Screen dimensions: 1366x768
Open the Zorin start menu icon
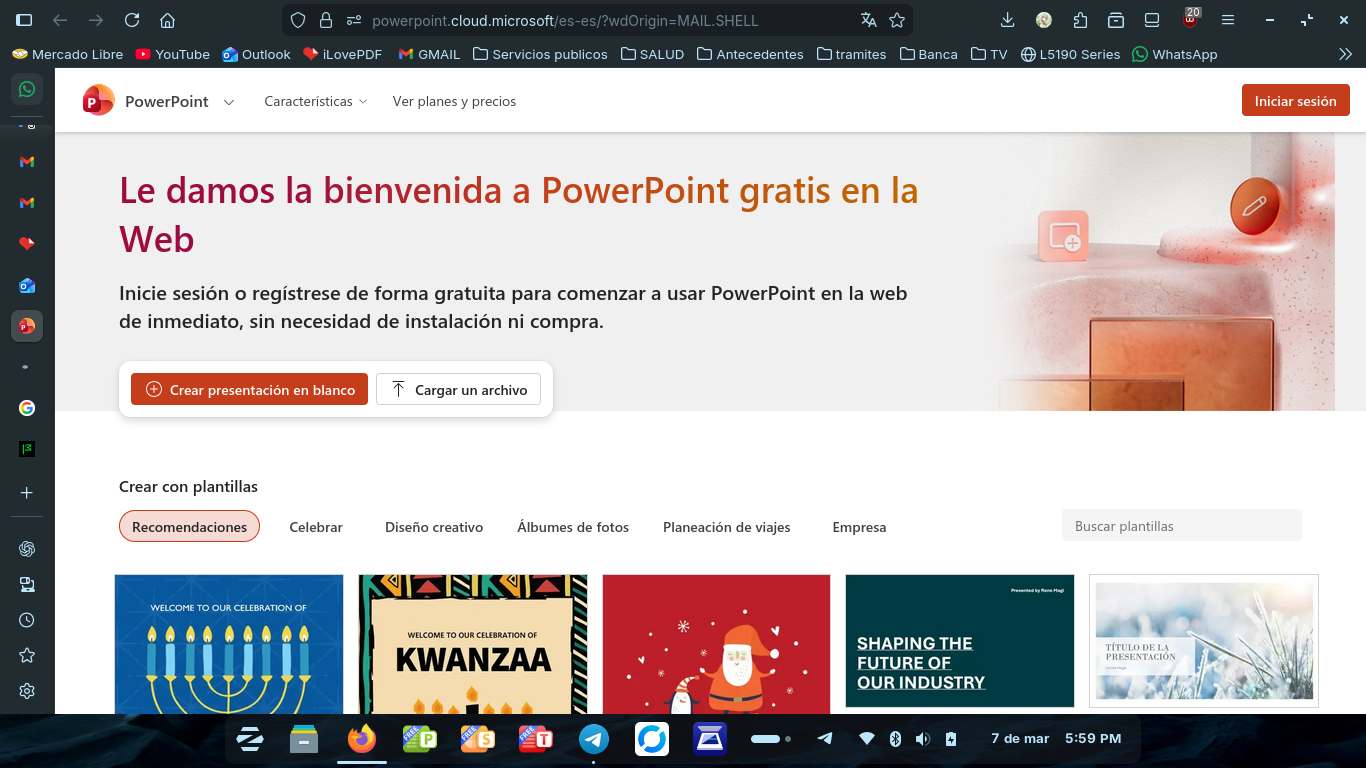250,739
